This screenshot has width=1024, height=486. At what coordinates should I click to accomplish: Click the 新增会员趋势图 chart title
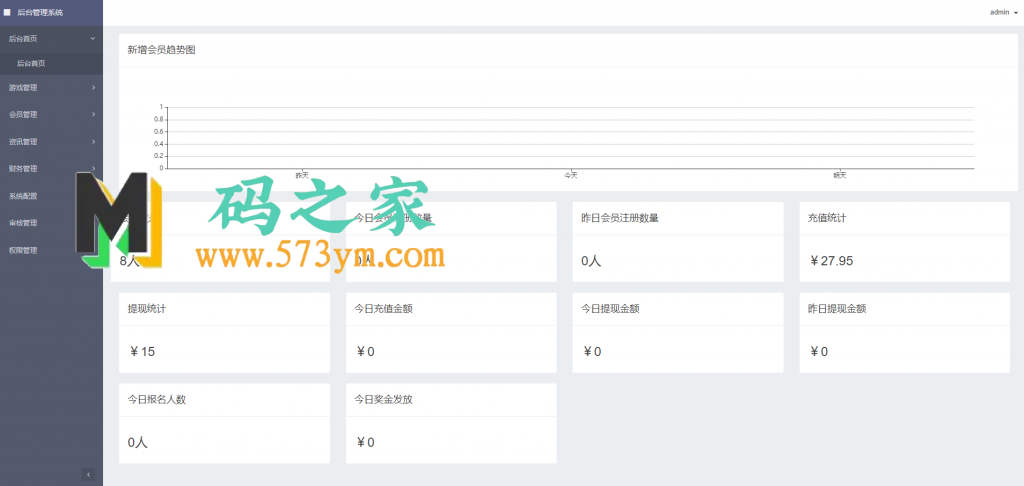click(162, 50)
